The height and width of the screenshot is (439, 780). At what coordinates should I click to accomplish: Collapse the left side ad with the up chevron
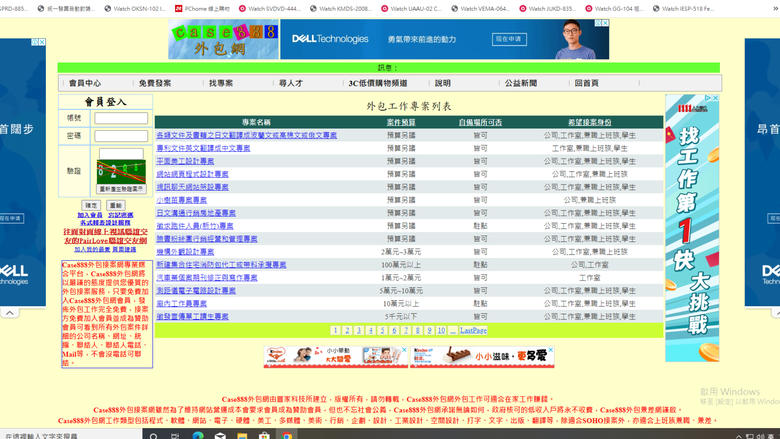pyautogui.click(x=10, y=313)
